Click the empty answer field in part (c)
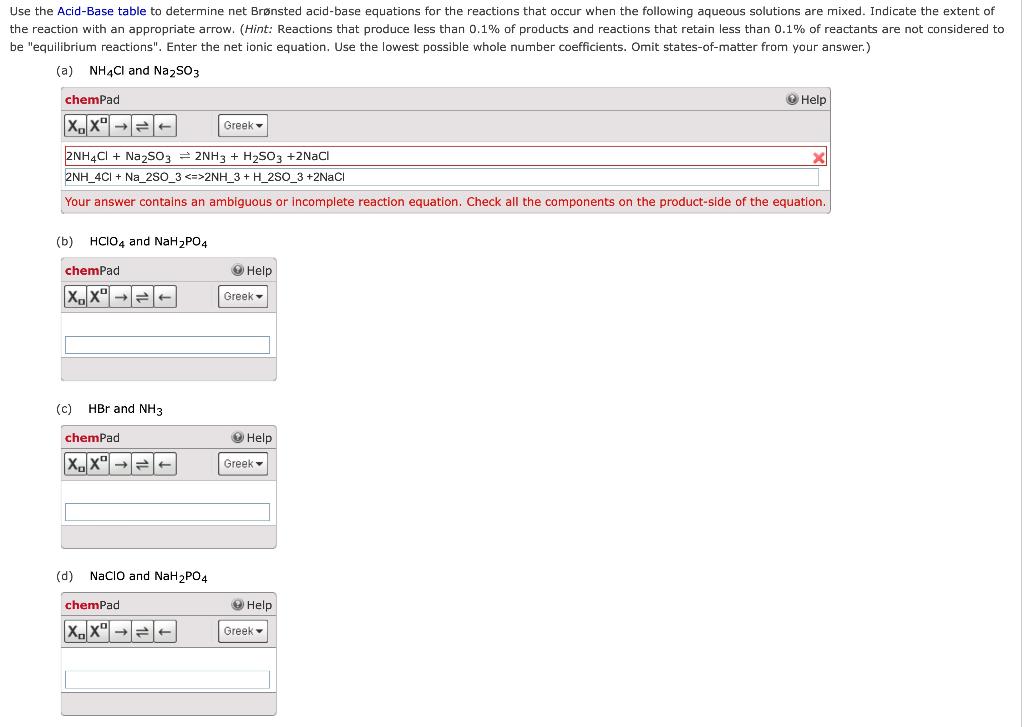 coord(167,511)
